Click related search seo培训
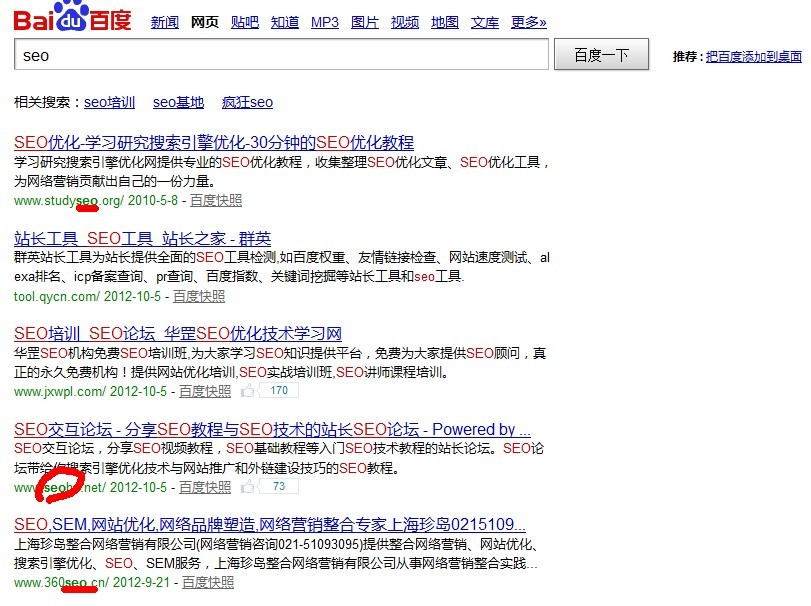The image size is (811, 606). [109, 102]
